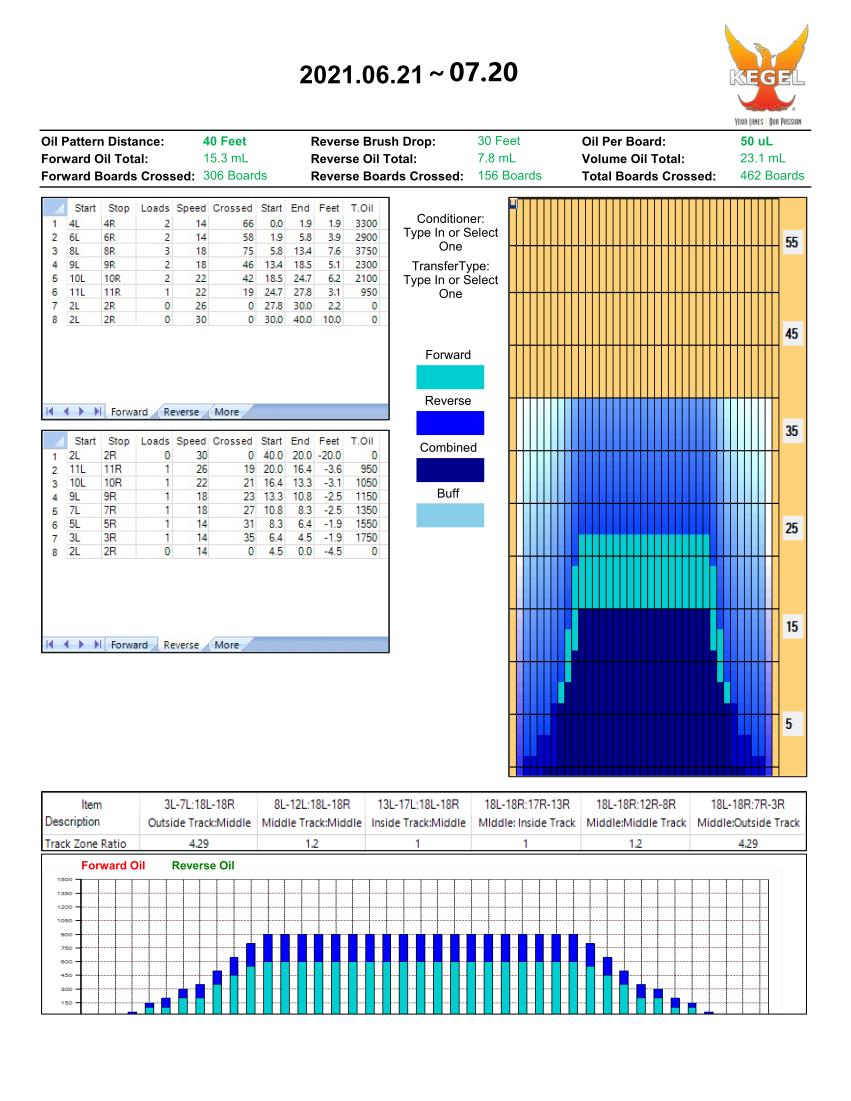
Task: Select the T.Oil cell showing 2100
Action: point(366,278)
